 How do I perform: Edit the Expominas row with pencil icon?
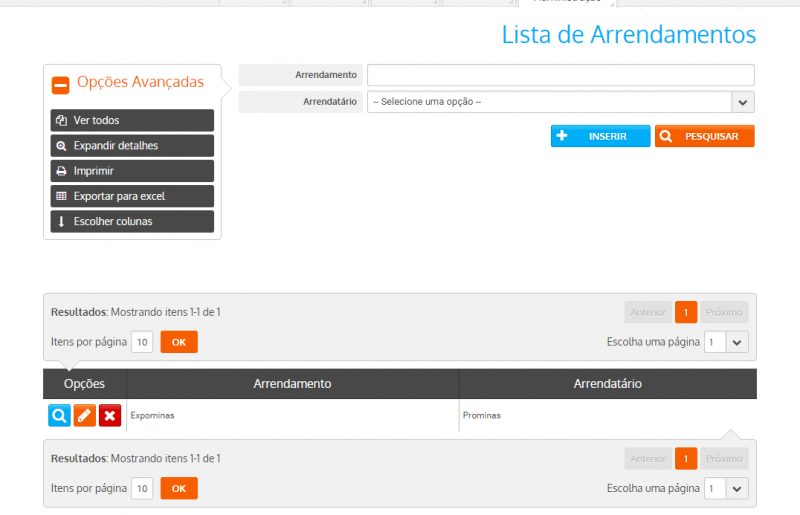(85, 415)
